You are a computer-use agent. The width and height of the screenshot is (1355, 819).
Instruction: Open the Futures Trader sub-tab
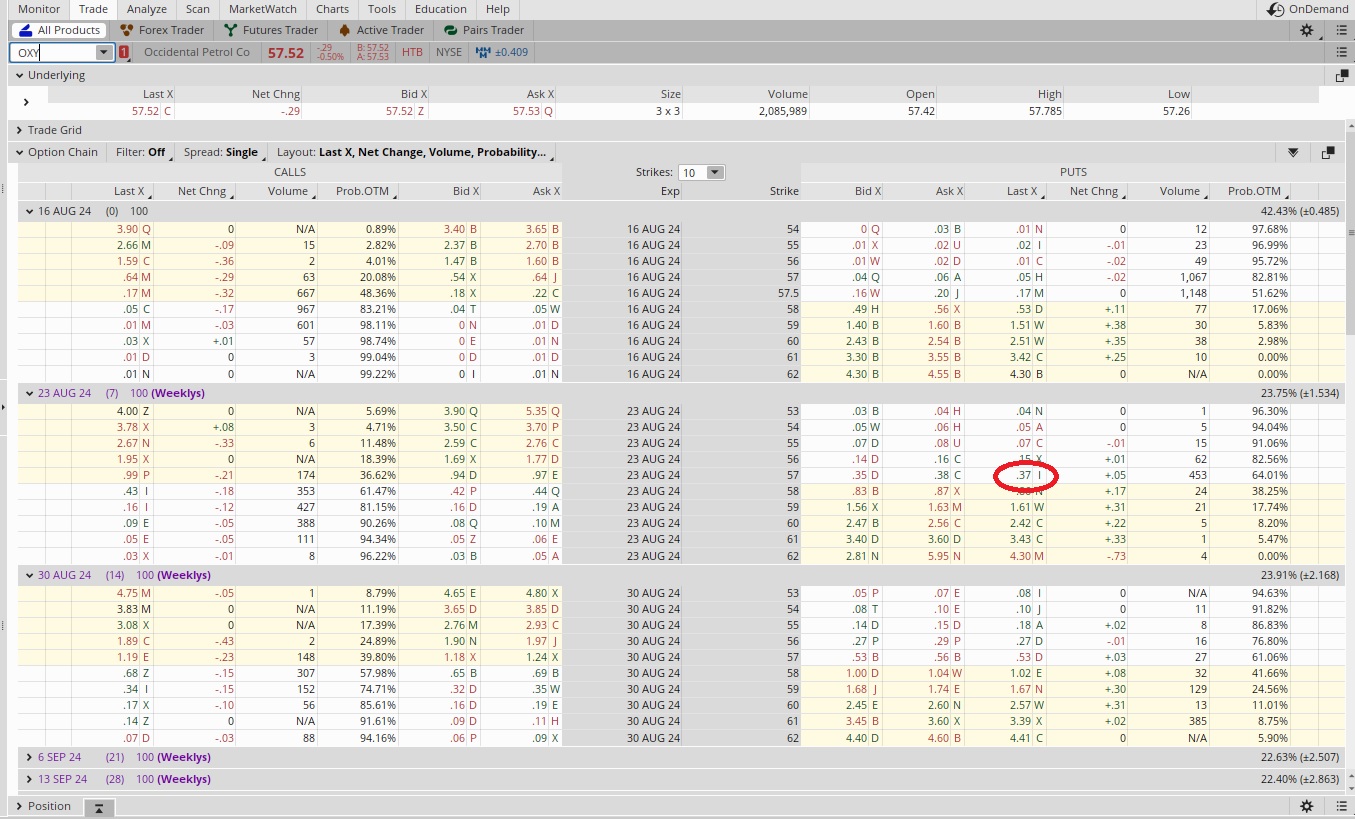(x=272, y=30)
